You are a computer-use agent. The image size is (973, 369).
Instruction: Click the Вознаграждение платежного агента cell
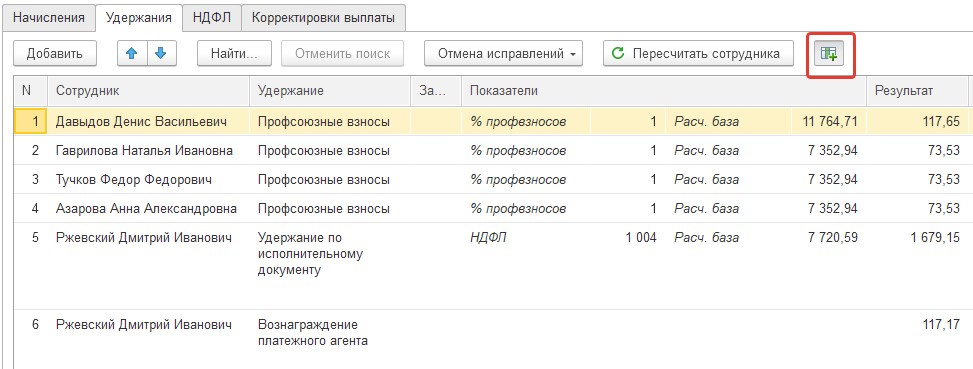pyautogui.click(x=313, y=332)
